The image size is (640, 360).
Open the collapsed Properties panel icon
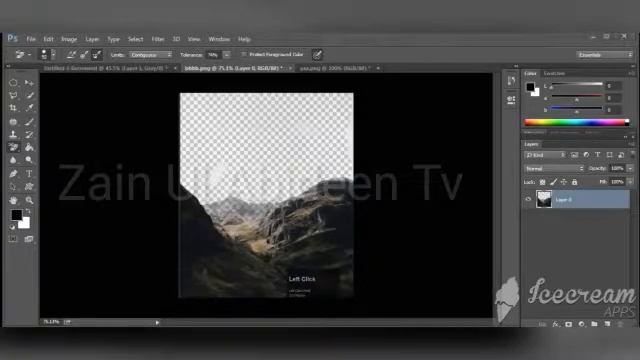tap(511, 100)
